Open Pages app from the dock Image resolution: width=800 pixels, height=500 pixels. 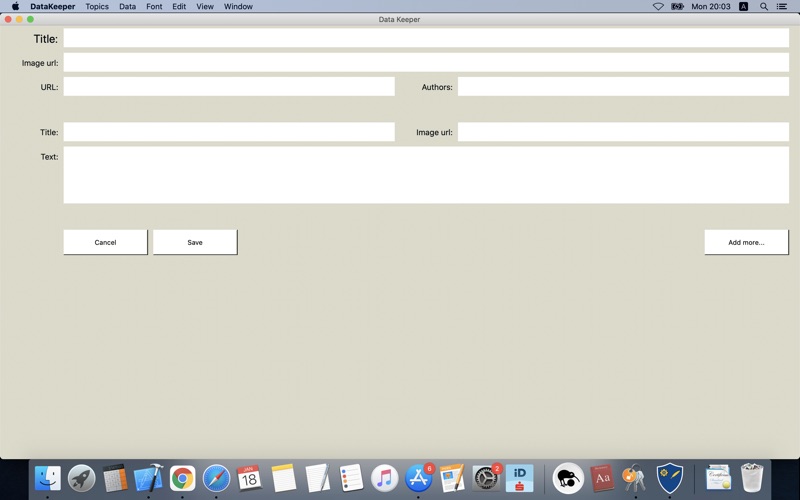click(452, 478)
